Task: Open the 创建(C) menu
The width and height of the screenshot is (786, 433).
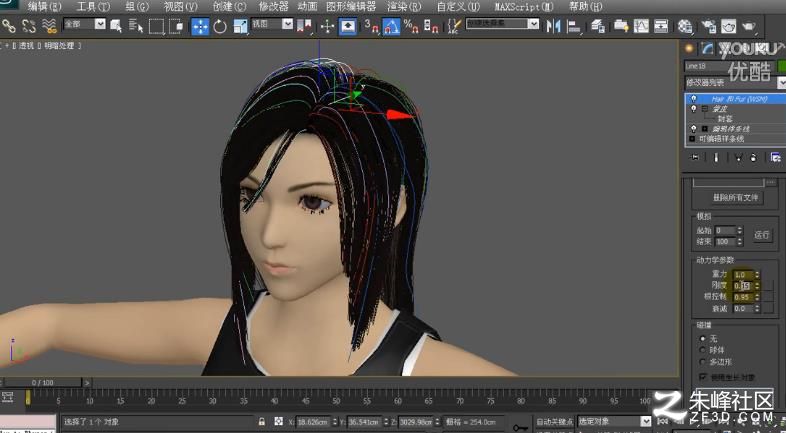Action: coord(229,7)
